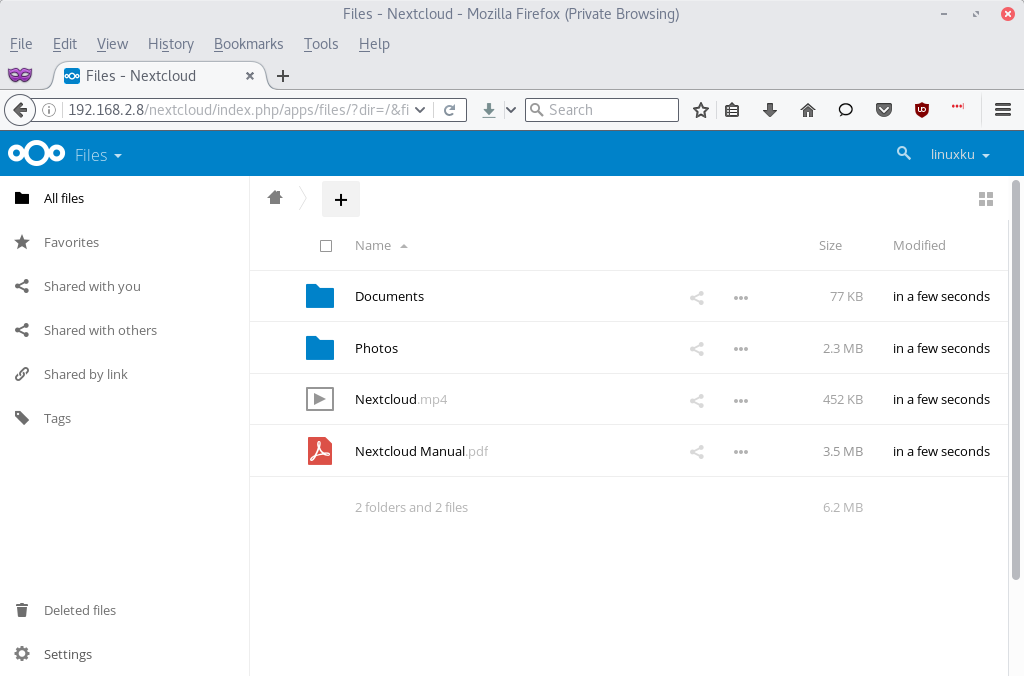The width and height of the screenshot is (1024, 676).
Task: Click the site information icon
Action: tap(48, 110)
